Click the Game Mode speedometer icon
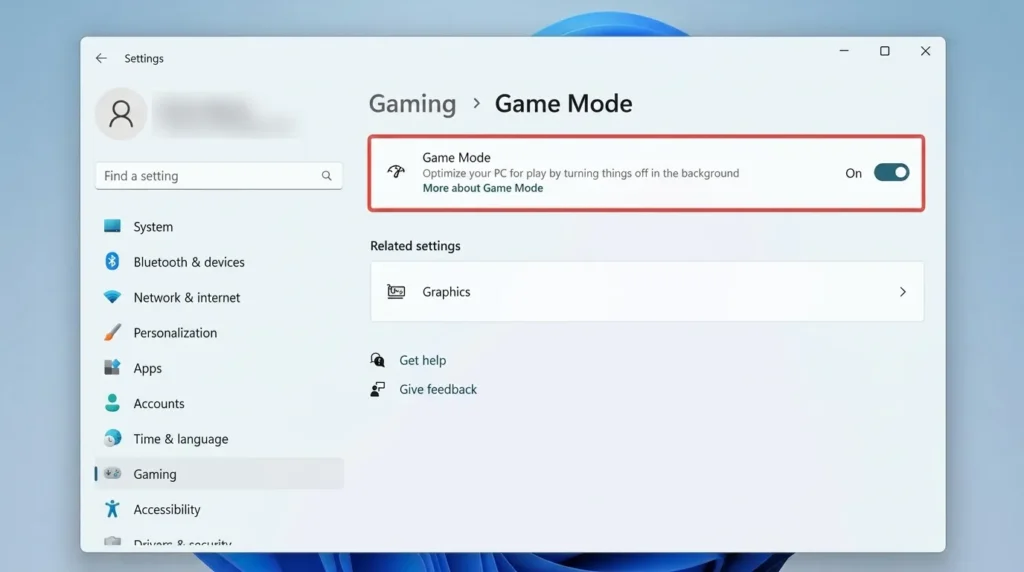 pos(396,172)
